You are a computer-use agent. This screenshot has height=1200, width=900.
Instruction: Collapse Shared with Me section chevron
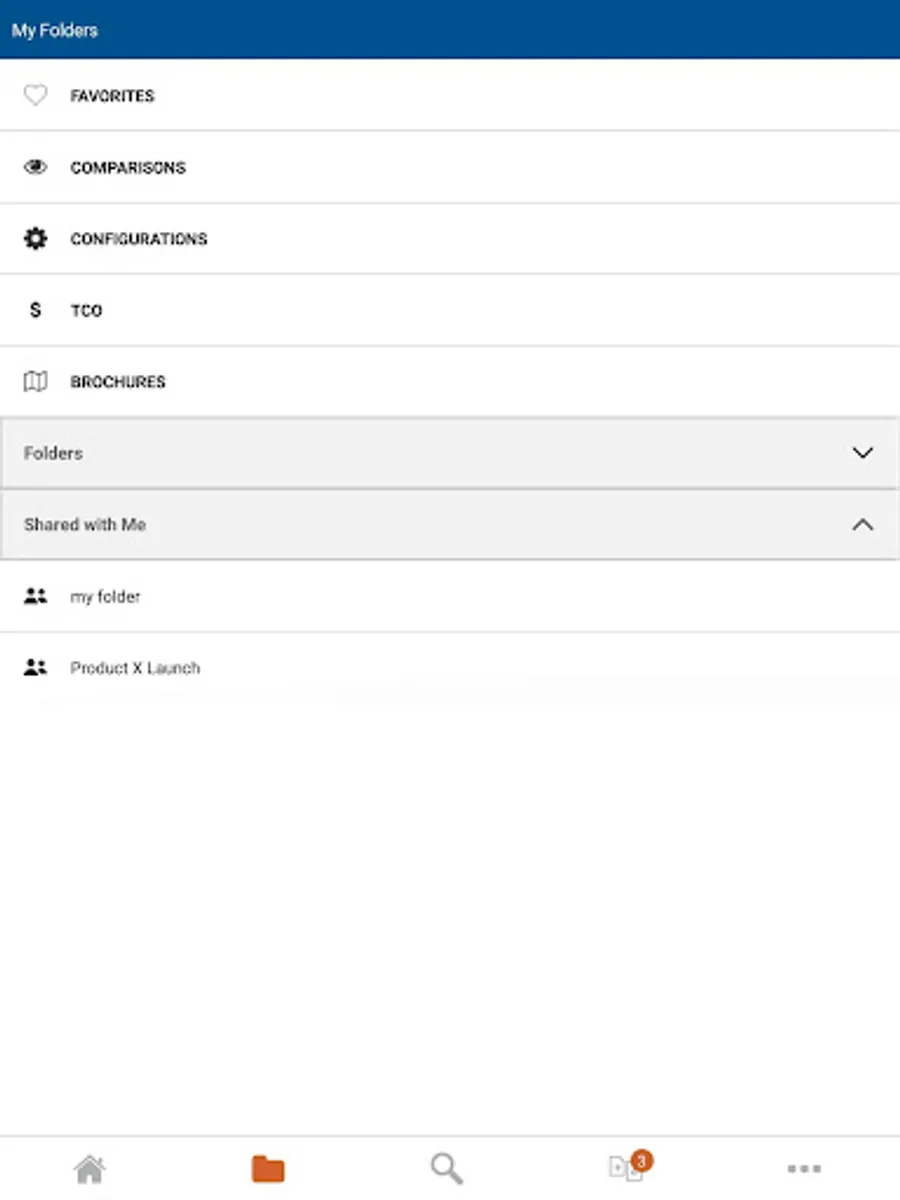(x=862, y=525)
